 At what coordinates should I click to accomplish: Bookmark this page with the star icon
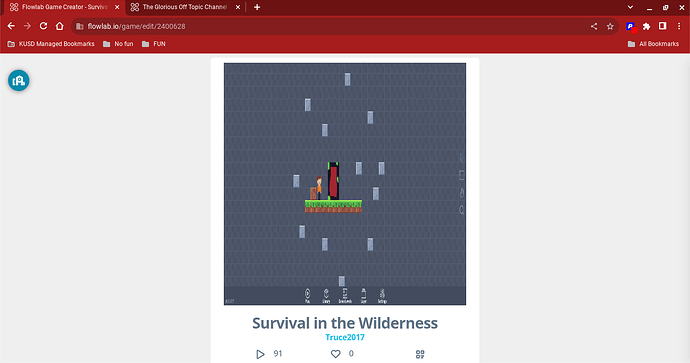610,26
